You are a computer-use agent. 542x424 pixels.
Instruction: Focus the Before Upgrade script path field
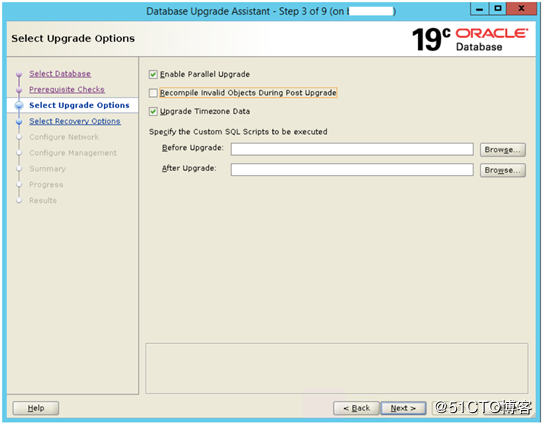point(352,149)
